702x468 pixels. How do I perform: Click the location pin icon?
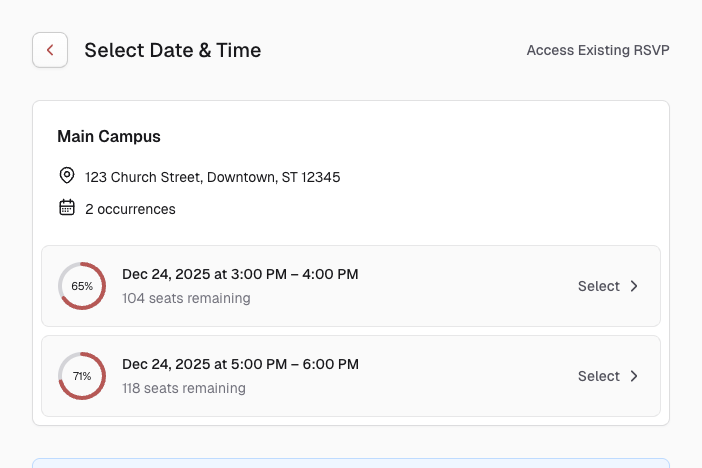(x=67, y=176)
